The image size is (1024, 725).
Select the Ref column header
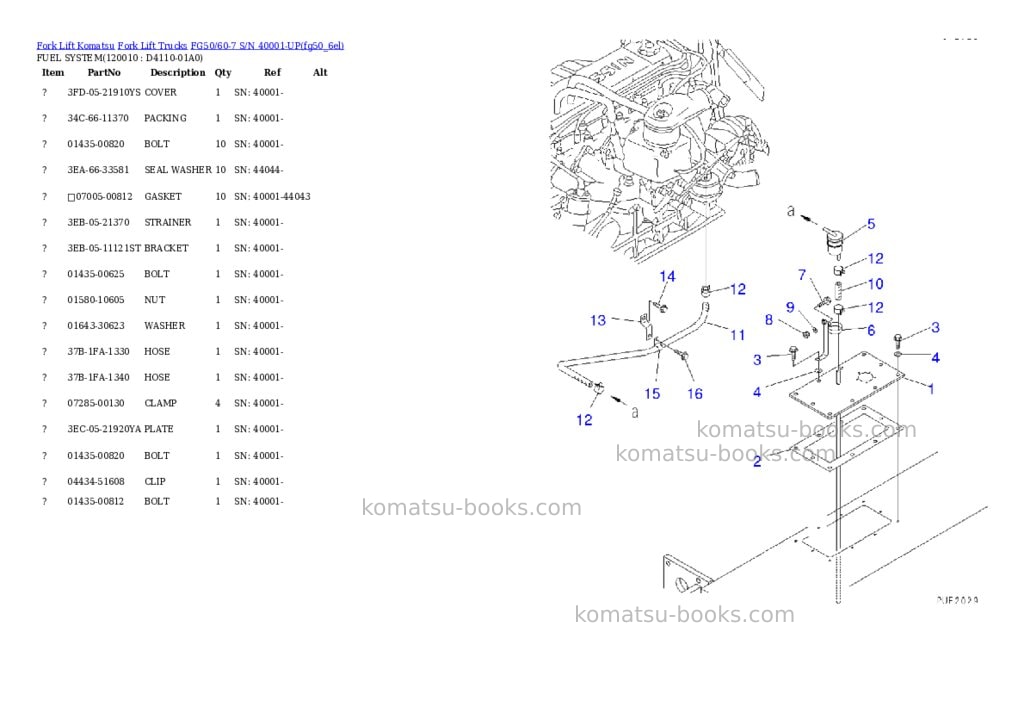[272, 72]
